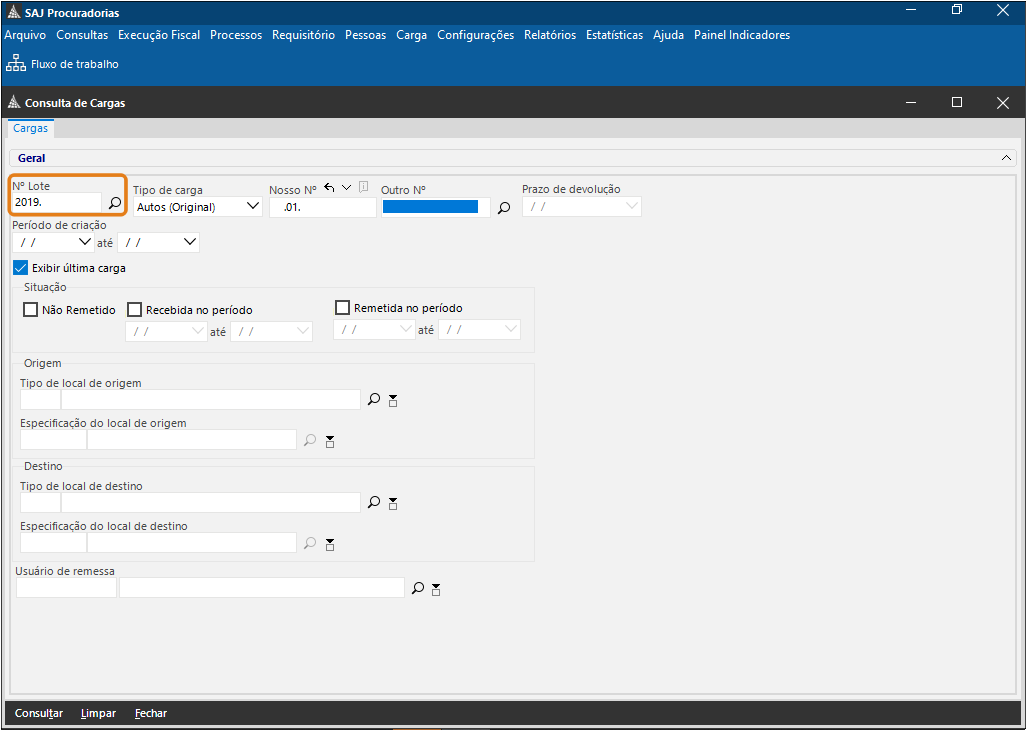The height and width of the screenshot is (730, 1027).
Task: Collapse the Geral section chevron
Action: point(1006,158)
